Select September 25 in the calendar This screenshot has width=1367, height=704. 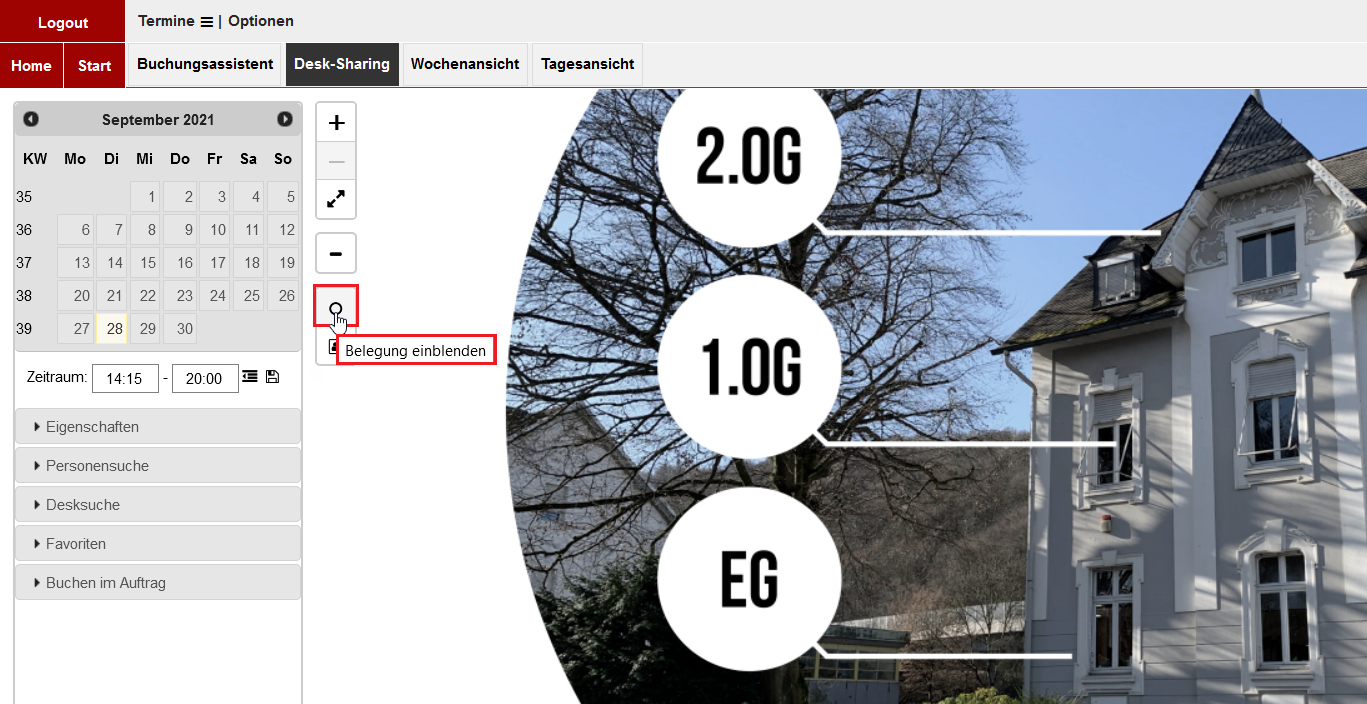click(248, 296)
